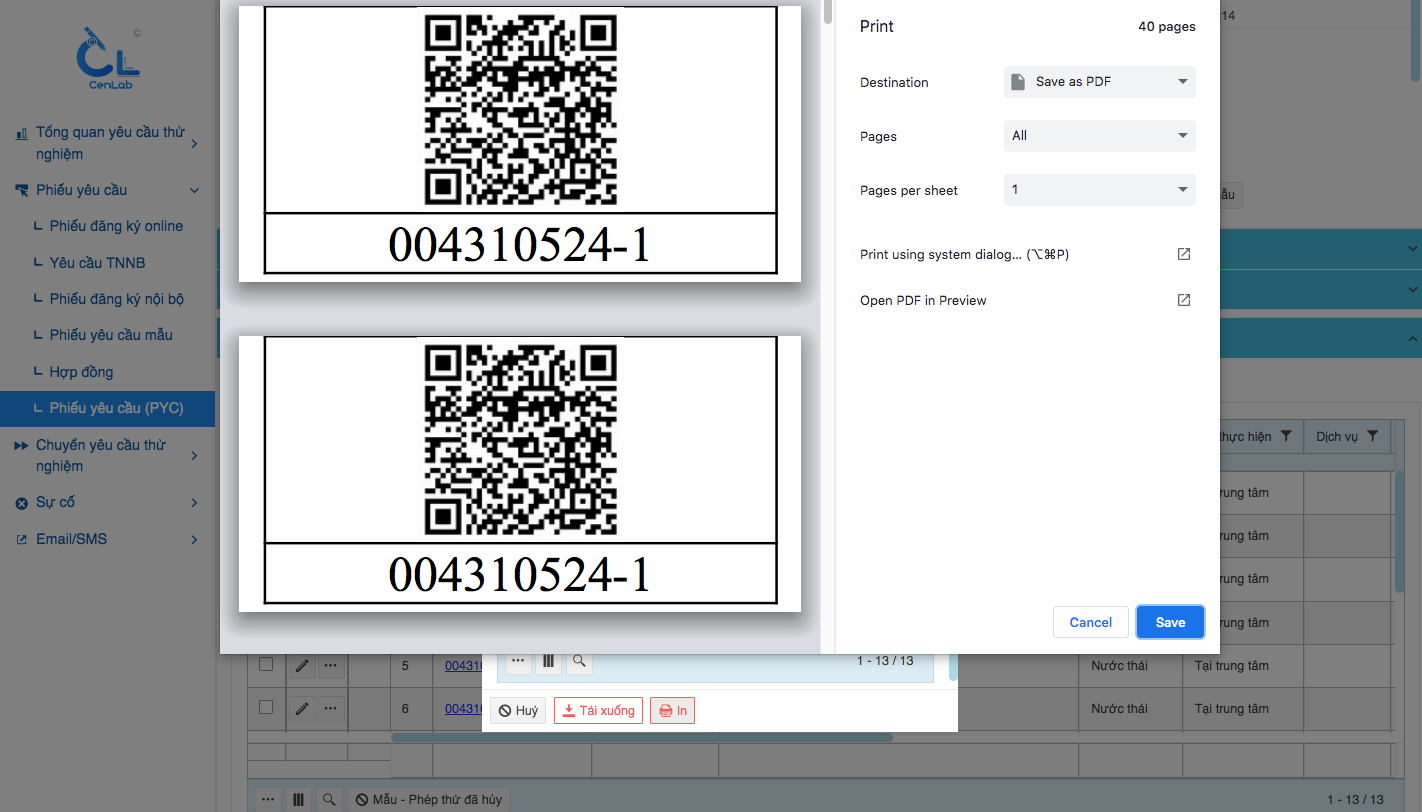The width and height of the screenshot is (1422, 812).
Task: Click Cancel in the Print dialog
Action: [x=1091, y=622]
